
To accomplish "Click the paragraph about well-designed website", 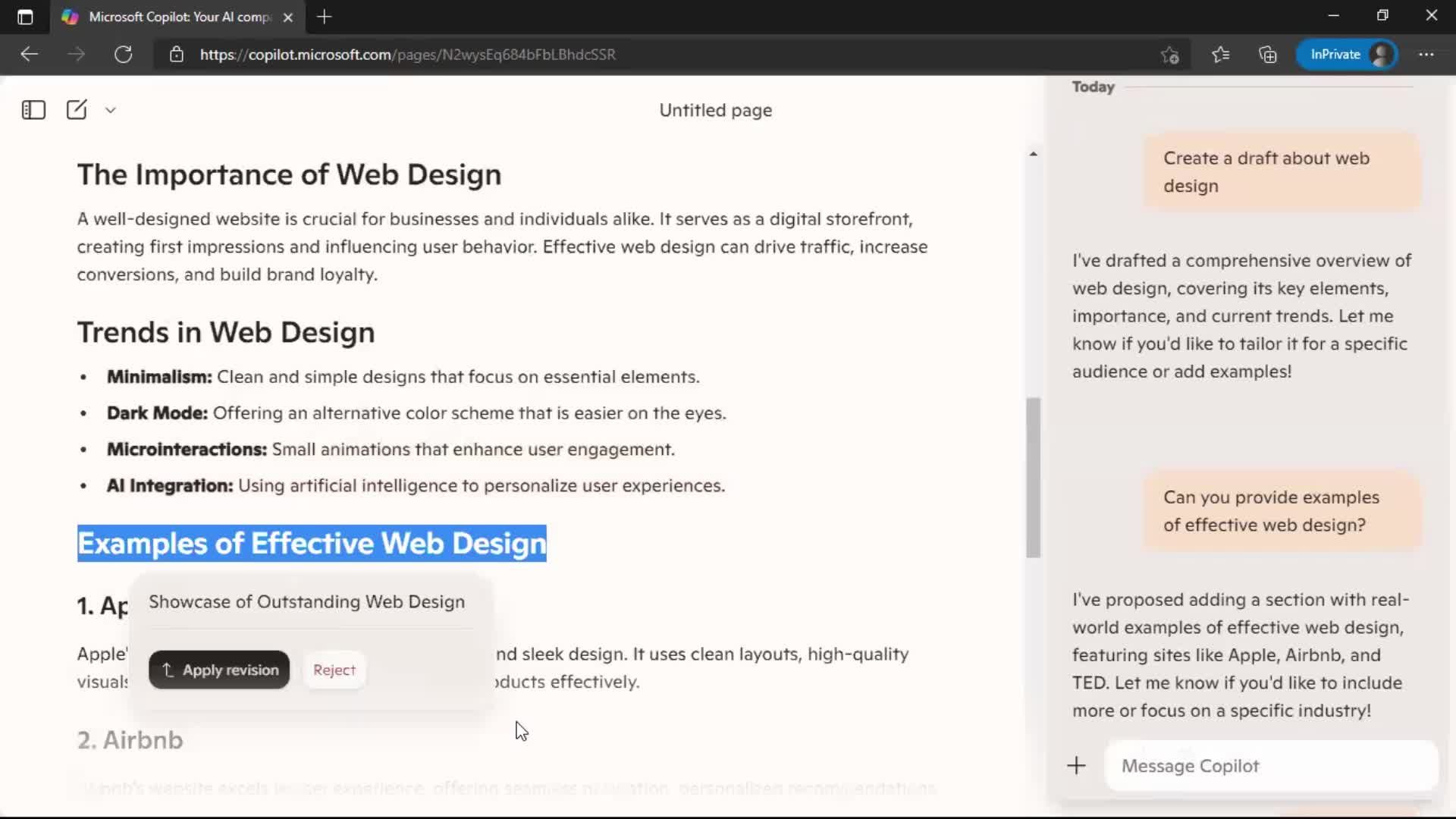I will (x=502, y=247).
